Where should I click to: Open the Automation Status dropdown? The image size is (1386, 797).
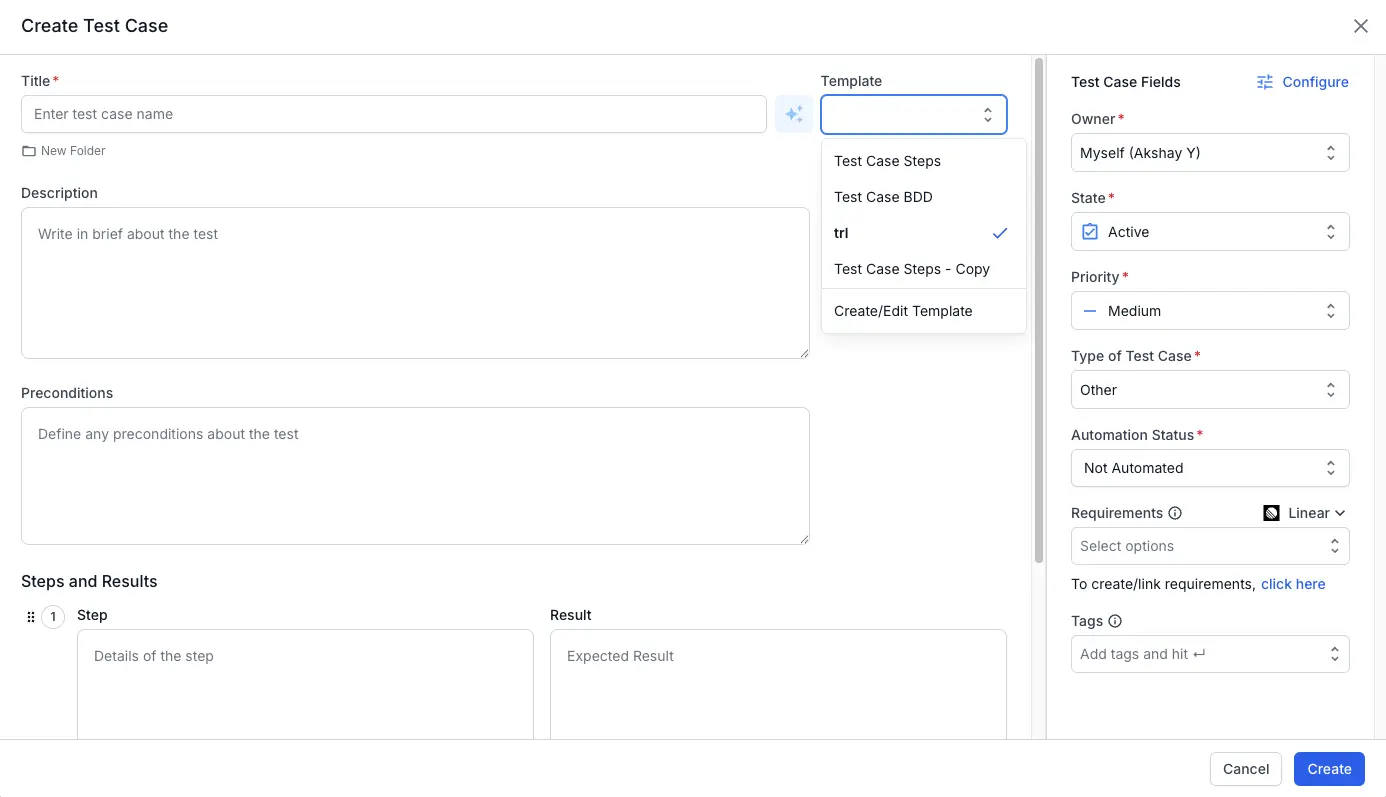click(x=1209, y=468)
